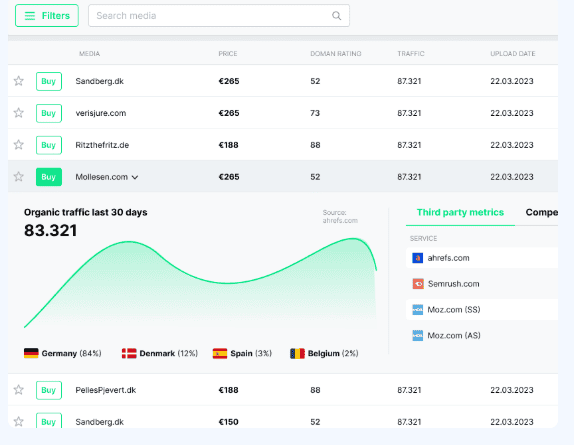Screen dimensions: 574x445
Task: Select the Moz.com (SS) icon
Action: point(418,310)
